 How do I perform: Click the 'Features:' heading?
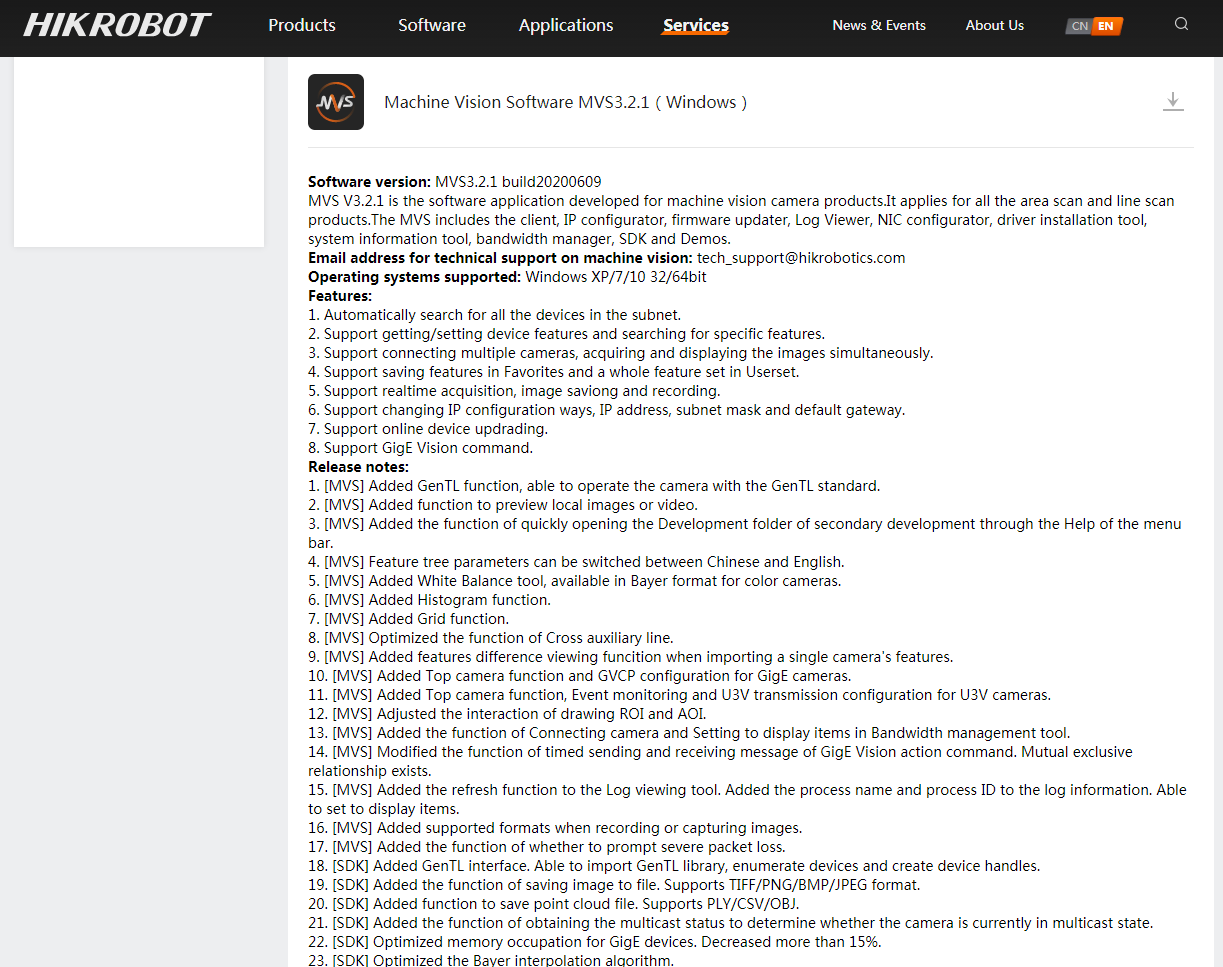(x=340, y=296)
